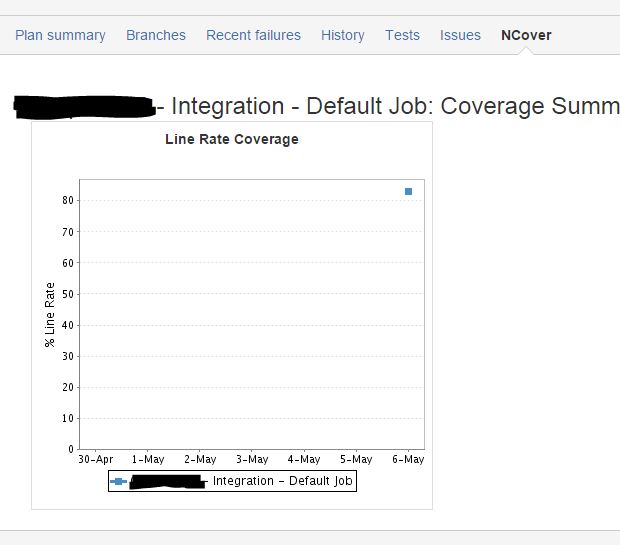Click the blue data point on 6-May
The image size is (620, 545).
click(x=408, y=191)
